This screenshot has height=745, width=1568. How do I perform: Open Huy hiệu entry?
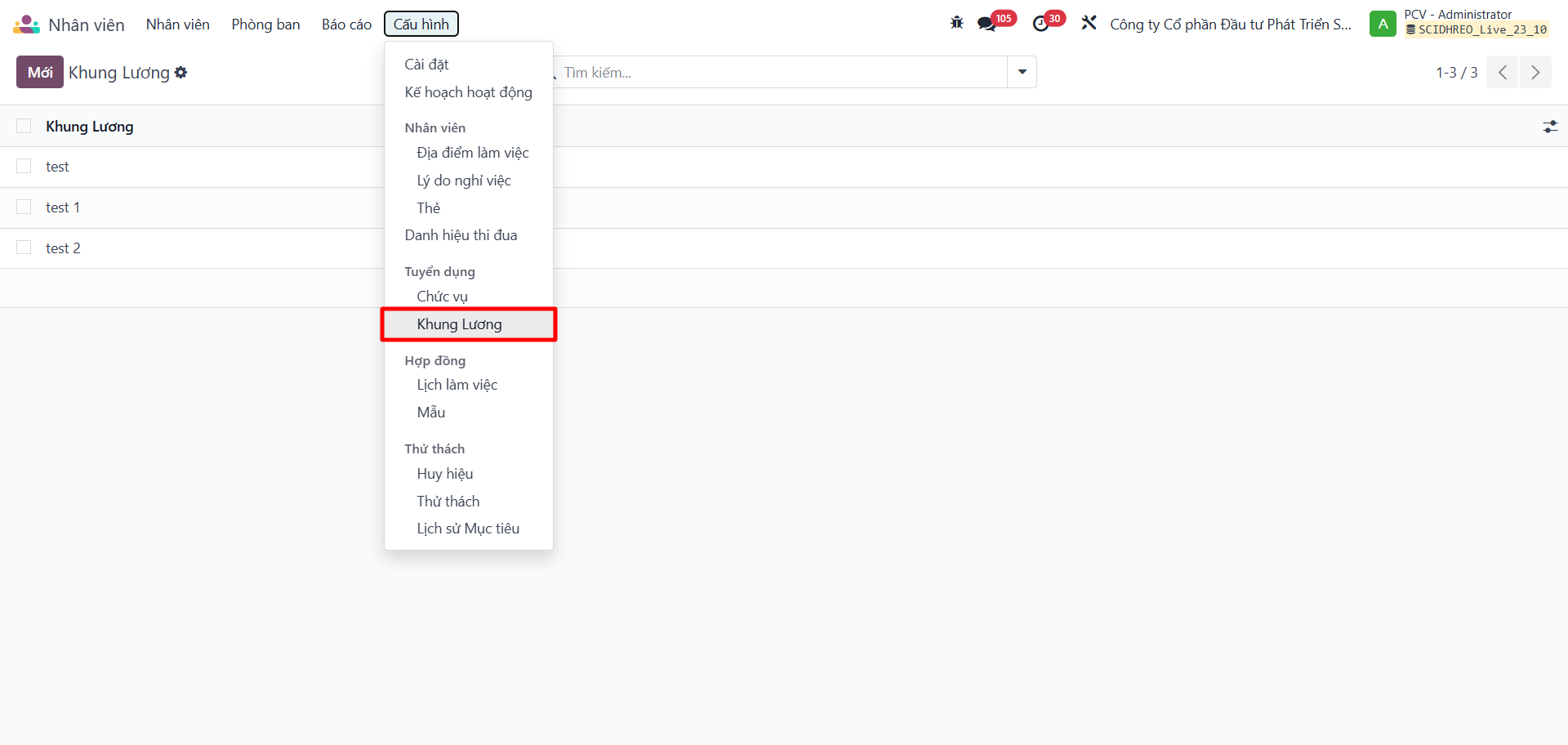(469, 474)
